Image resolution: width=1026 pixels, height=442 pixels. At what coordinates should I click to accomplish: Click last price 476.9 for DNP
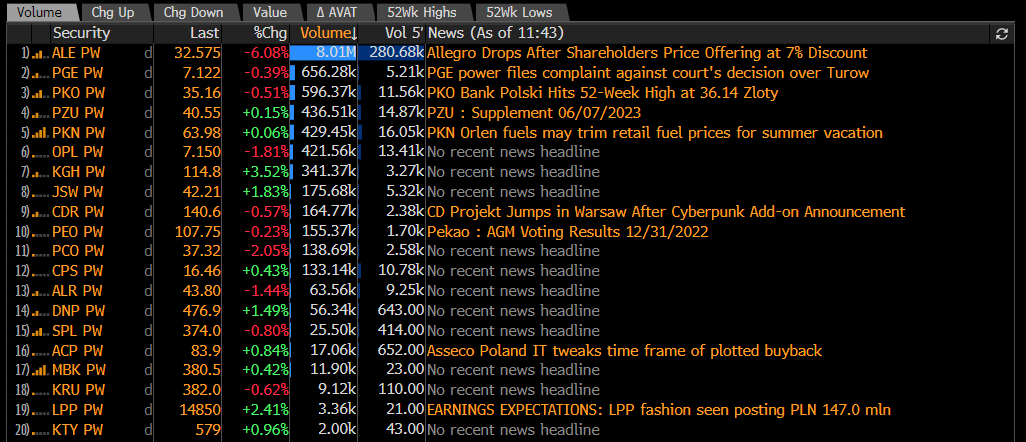click(x=200, y=311)
